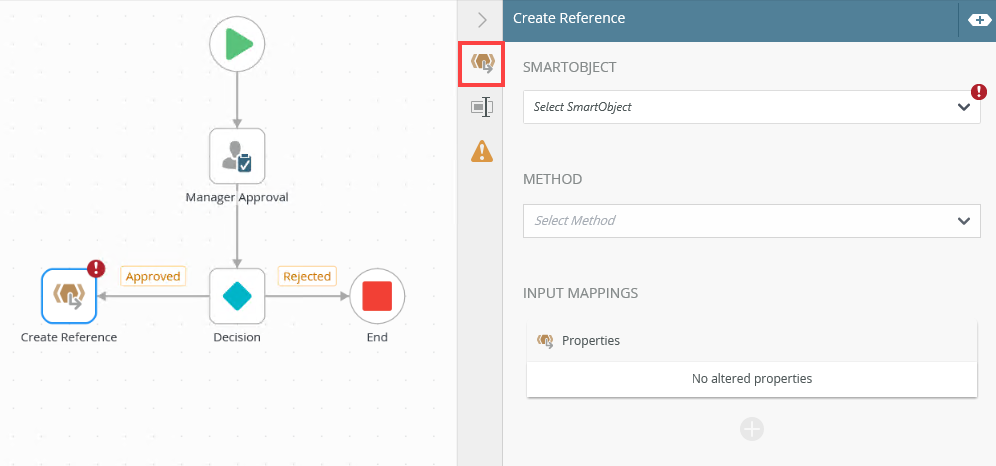Collapse the configuration panel with chevron
The image size is (996, 466).
pos(481,19)
